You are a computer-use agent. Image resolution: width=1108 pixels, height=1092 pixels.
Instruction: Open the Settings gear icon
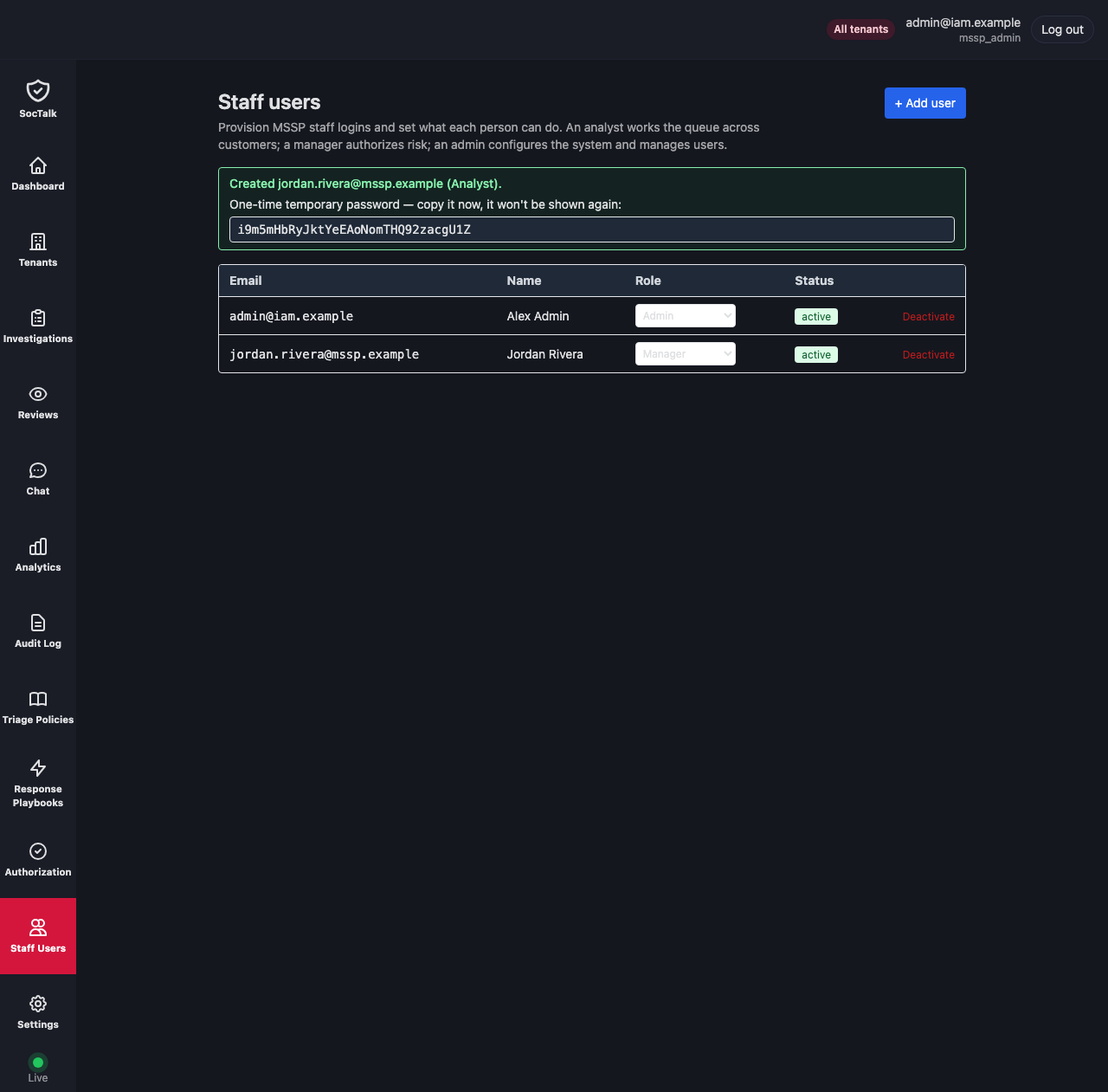point(38,1004)
